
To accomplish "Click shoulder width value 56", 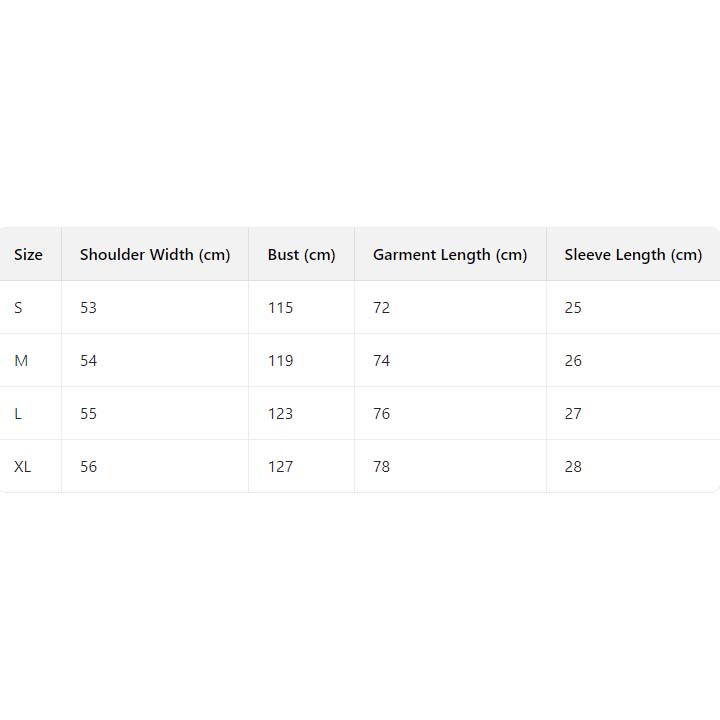I will [x=88, y=466].
